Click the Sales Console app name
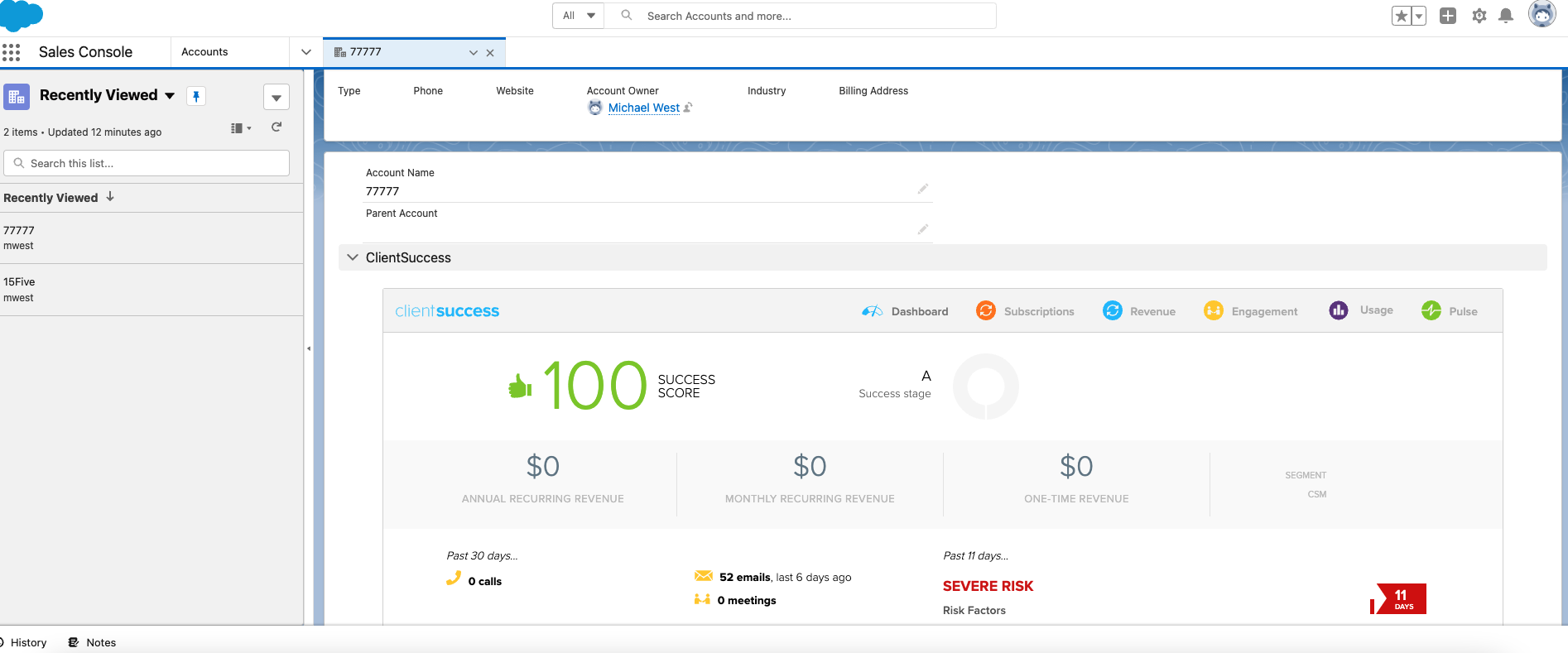Viewport: 1568px width, 653px height. [x=85, y=52]
